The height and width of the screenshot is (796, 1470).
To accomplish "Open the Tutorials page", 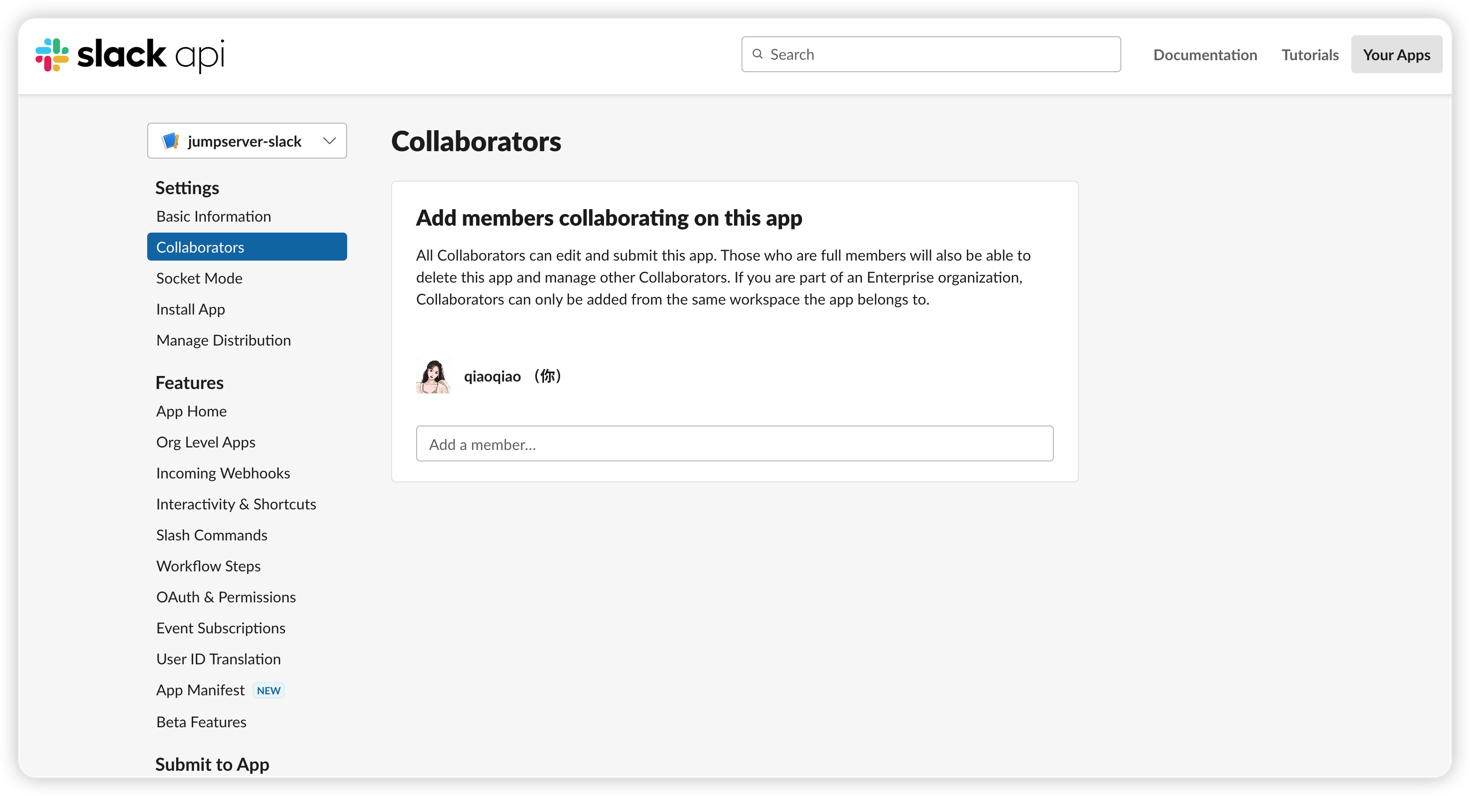I will 1309,54.
